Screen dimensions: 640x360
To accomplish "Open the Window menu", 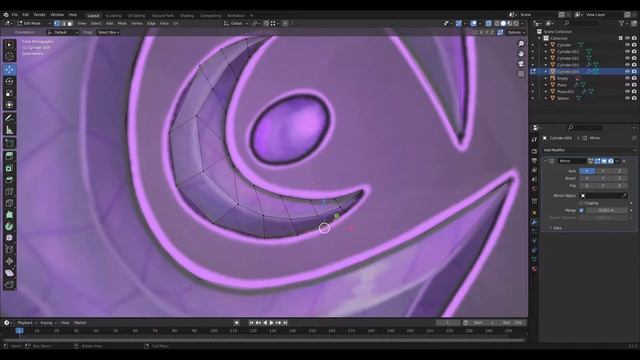I will pyautogui.click(x=57, y=15).
